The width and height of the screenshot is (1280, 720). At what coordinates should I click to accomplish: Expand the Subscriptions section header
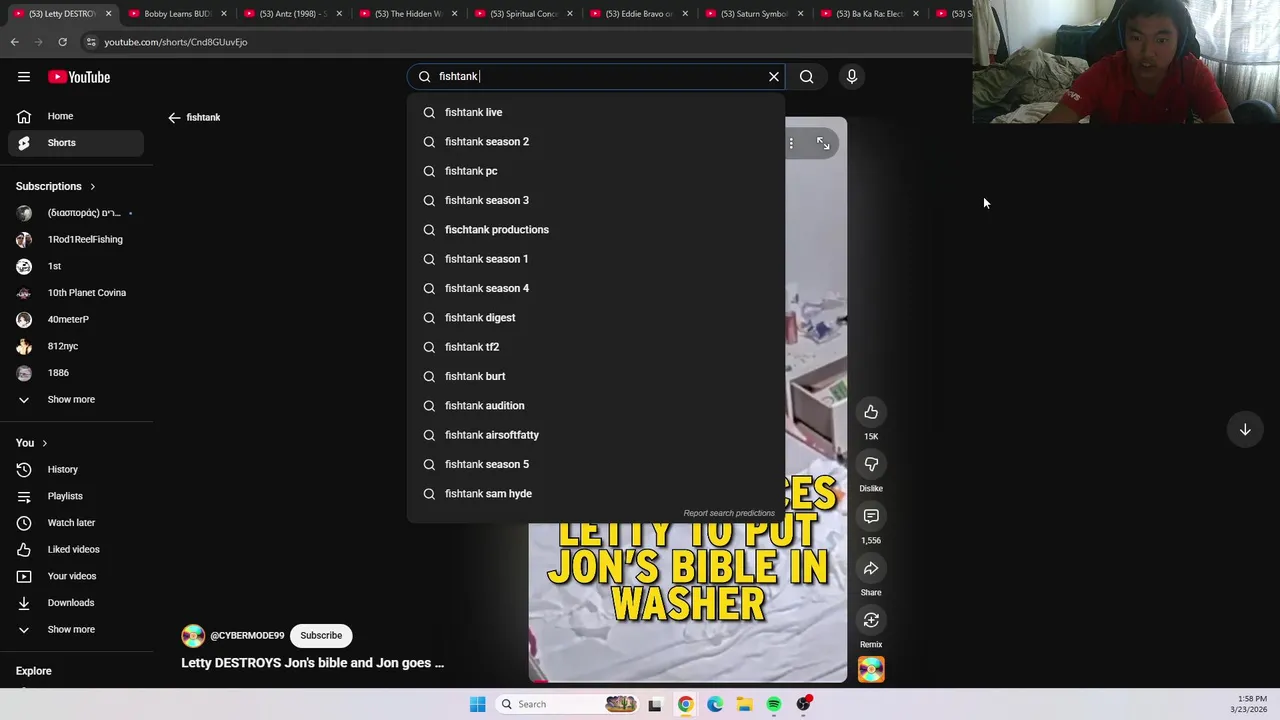click(x=56, y=186)
